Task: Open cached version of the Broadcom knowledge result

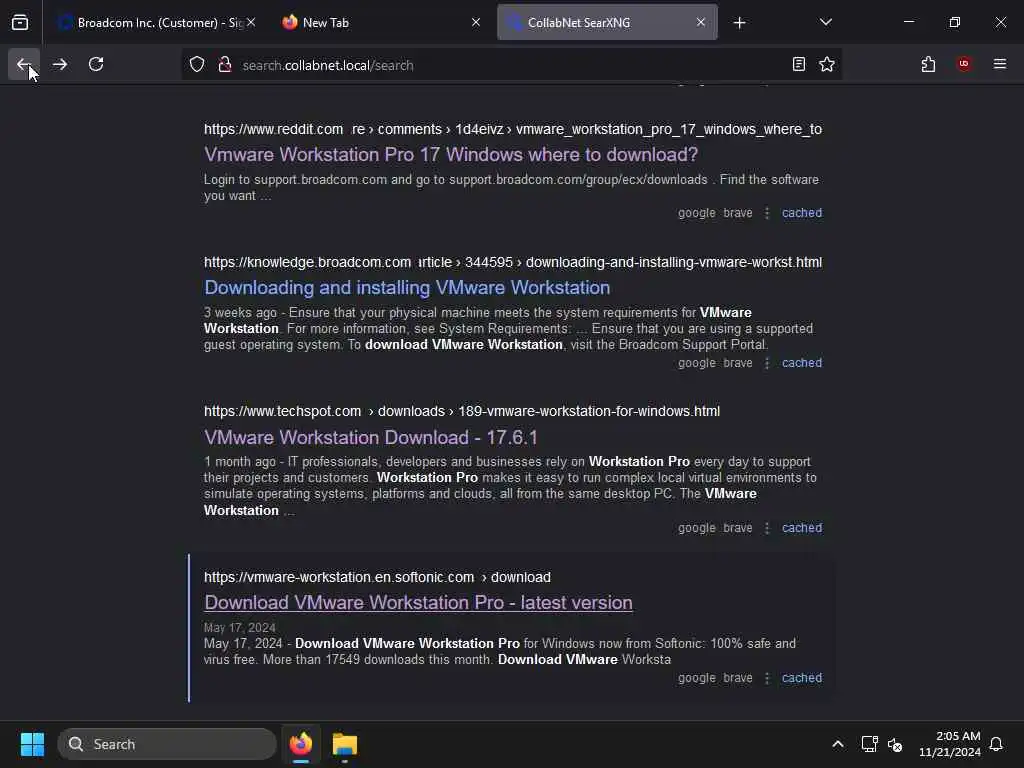Action: (x=802, y=363)
